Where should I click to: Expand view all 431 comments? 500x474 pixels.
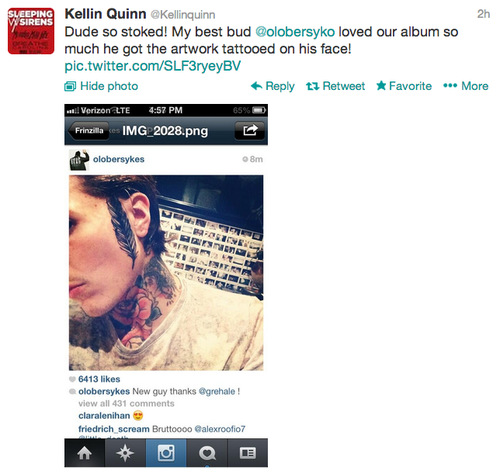click(x=126, y=404)
